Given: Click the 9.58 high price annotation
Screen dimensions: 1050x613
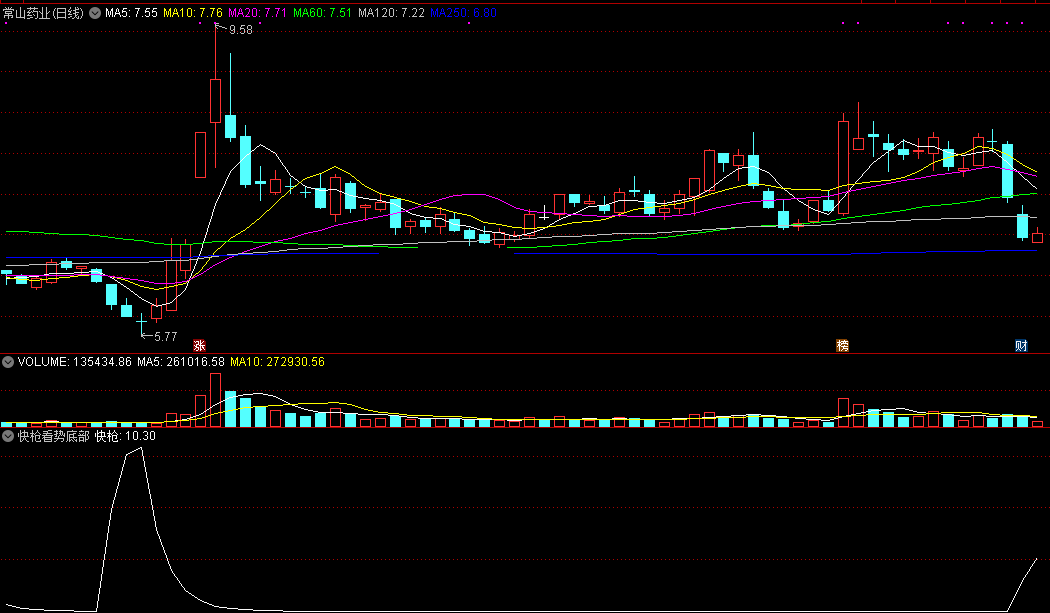Looking at the screenshot, I should (241, 29).
